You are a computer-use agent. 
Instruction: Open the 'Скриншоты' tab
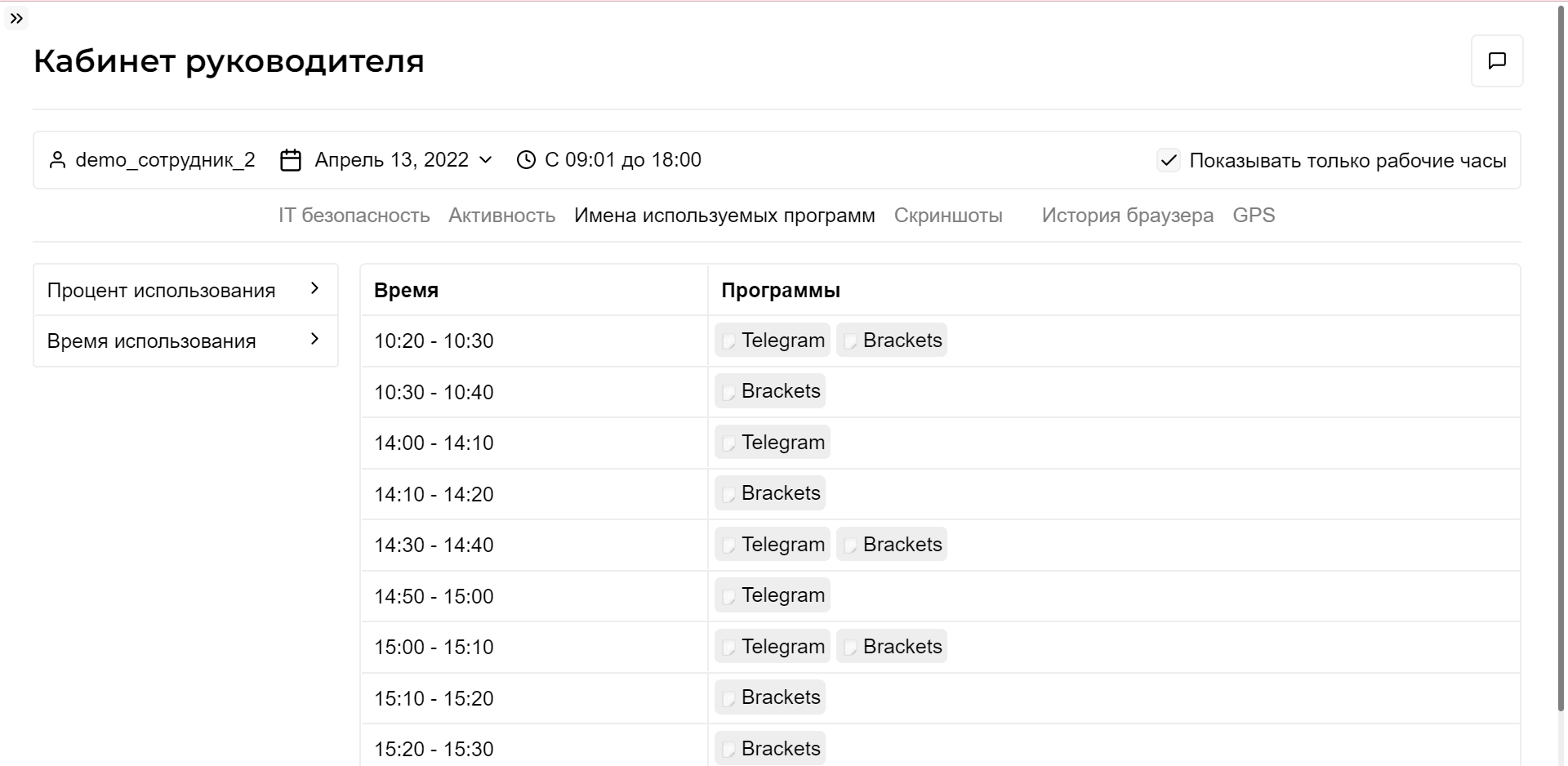(x=948, y=216)
